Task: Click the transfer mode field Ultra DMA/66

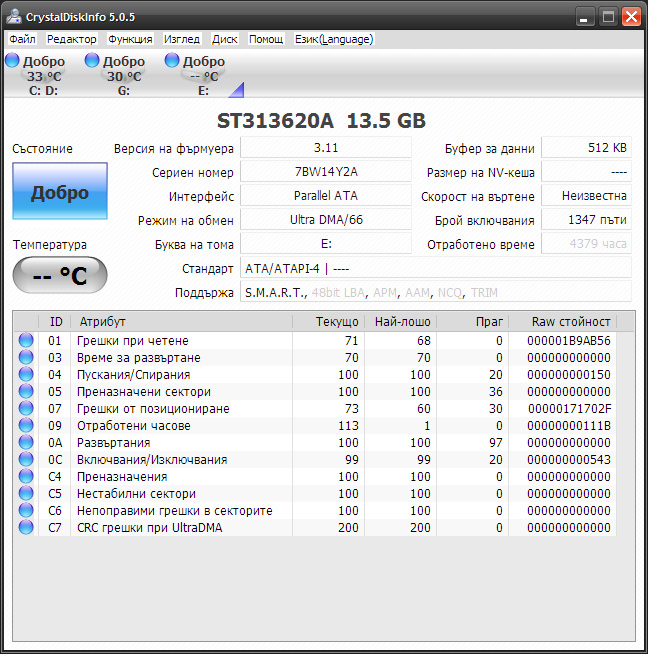Action: 326,220
